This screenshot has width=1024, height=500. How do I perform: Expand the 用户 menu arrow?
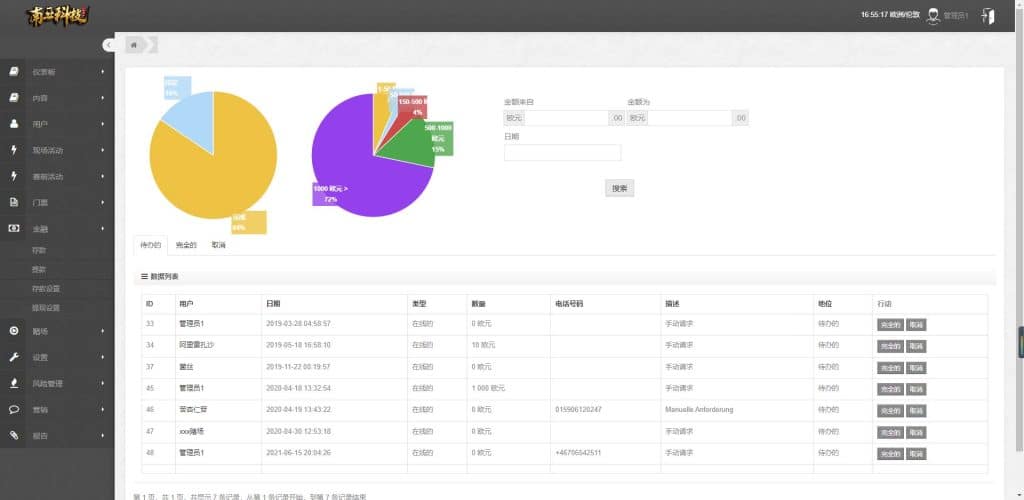103,124
